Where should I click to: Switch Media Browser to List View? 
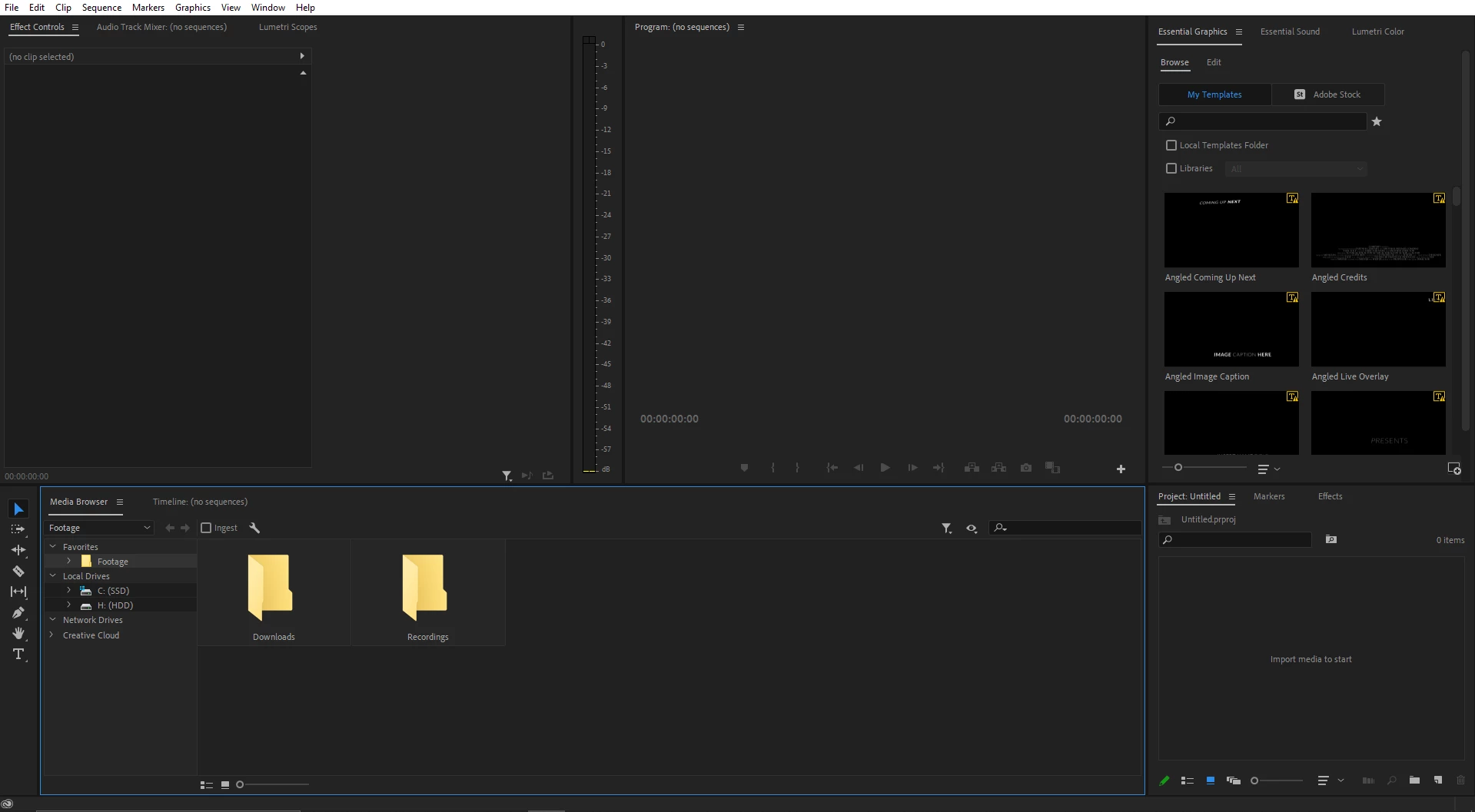coord(207,784)
